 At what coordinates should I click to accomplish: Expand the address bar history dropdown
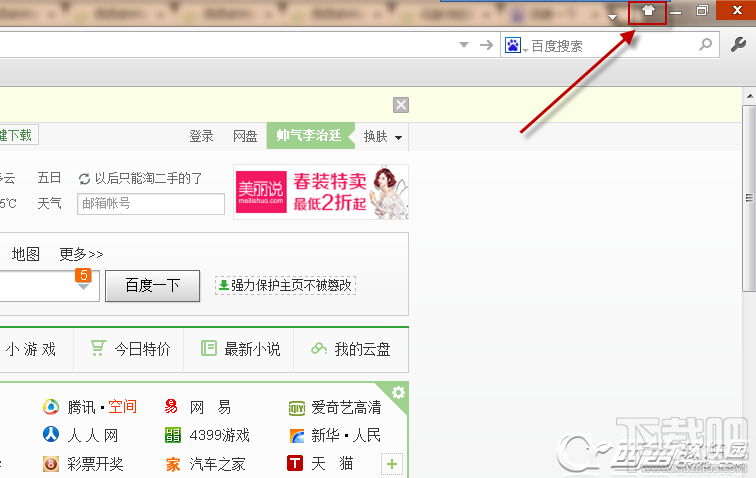coord(464,45)
